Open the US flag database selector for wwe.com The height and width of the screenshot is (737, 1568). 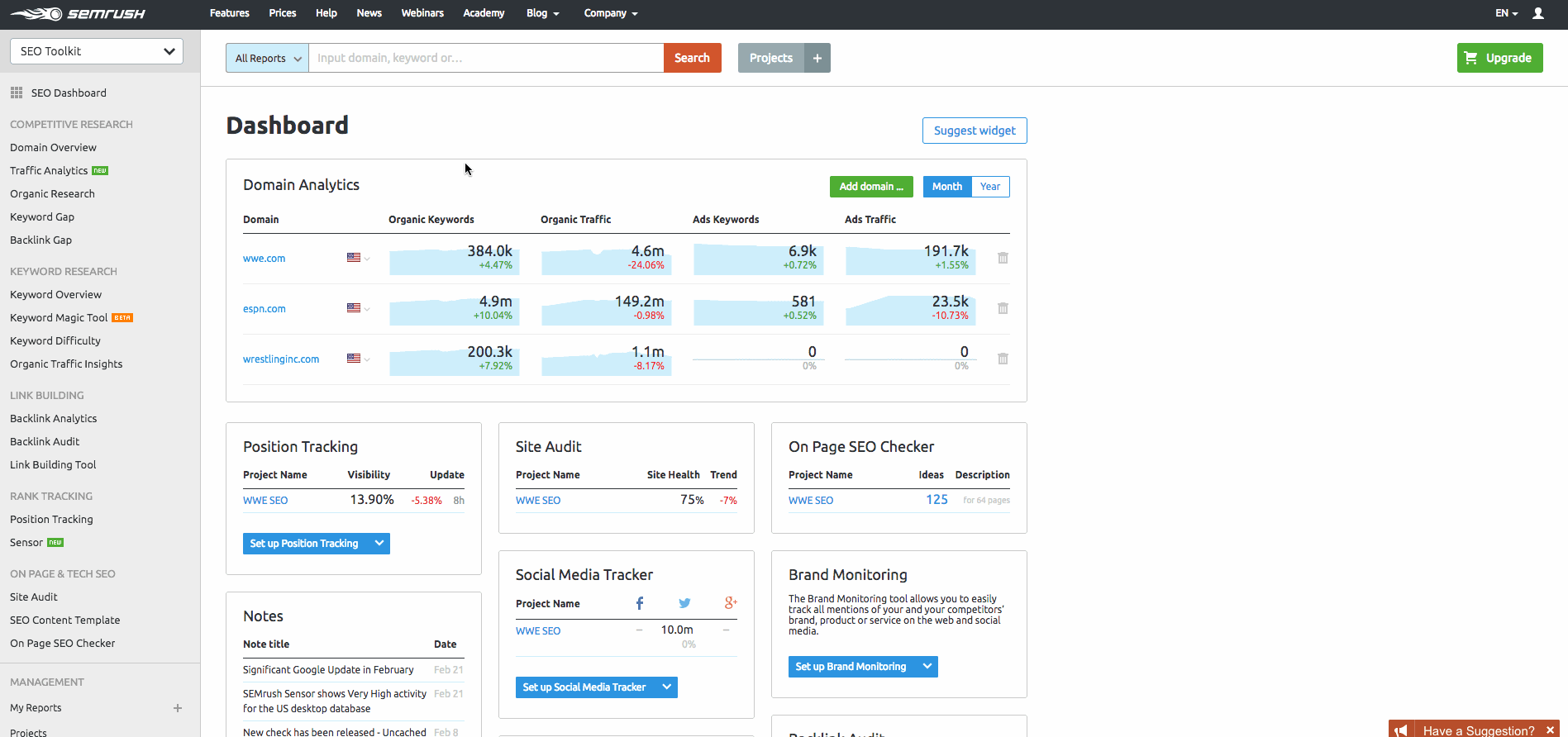(359, 258)
